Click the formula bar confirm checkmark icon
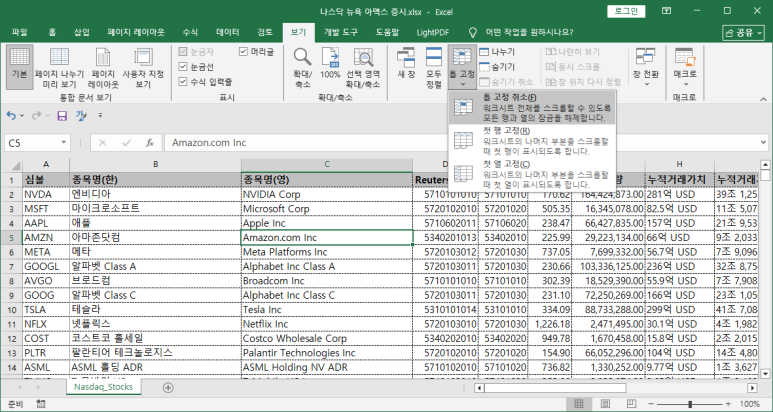The width and height of the screenshot is (773, 412). 127,143
